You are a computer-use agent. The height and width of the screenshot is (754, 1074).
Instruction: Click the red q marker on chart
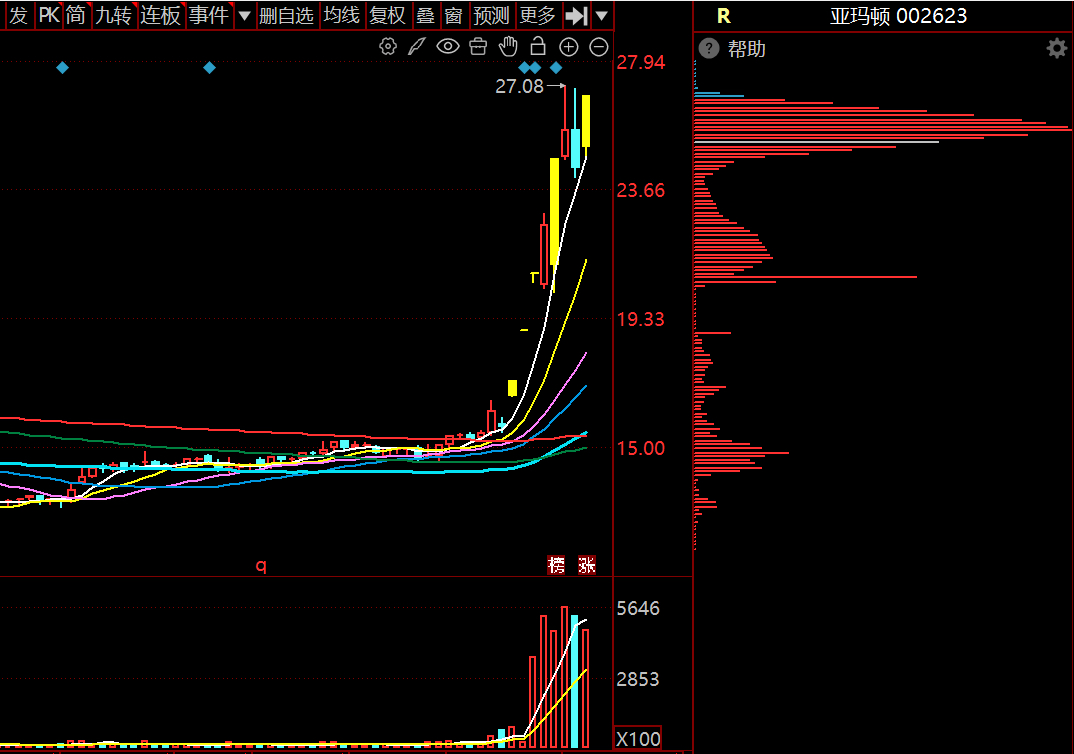pyautogui.click(x=261, y=566)
